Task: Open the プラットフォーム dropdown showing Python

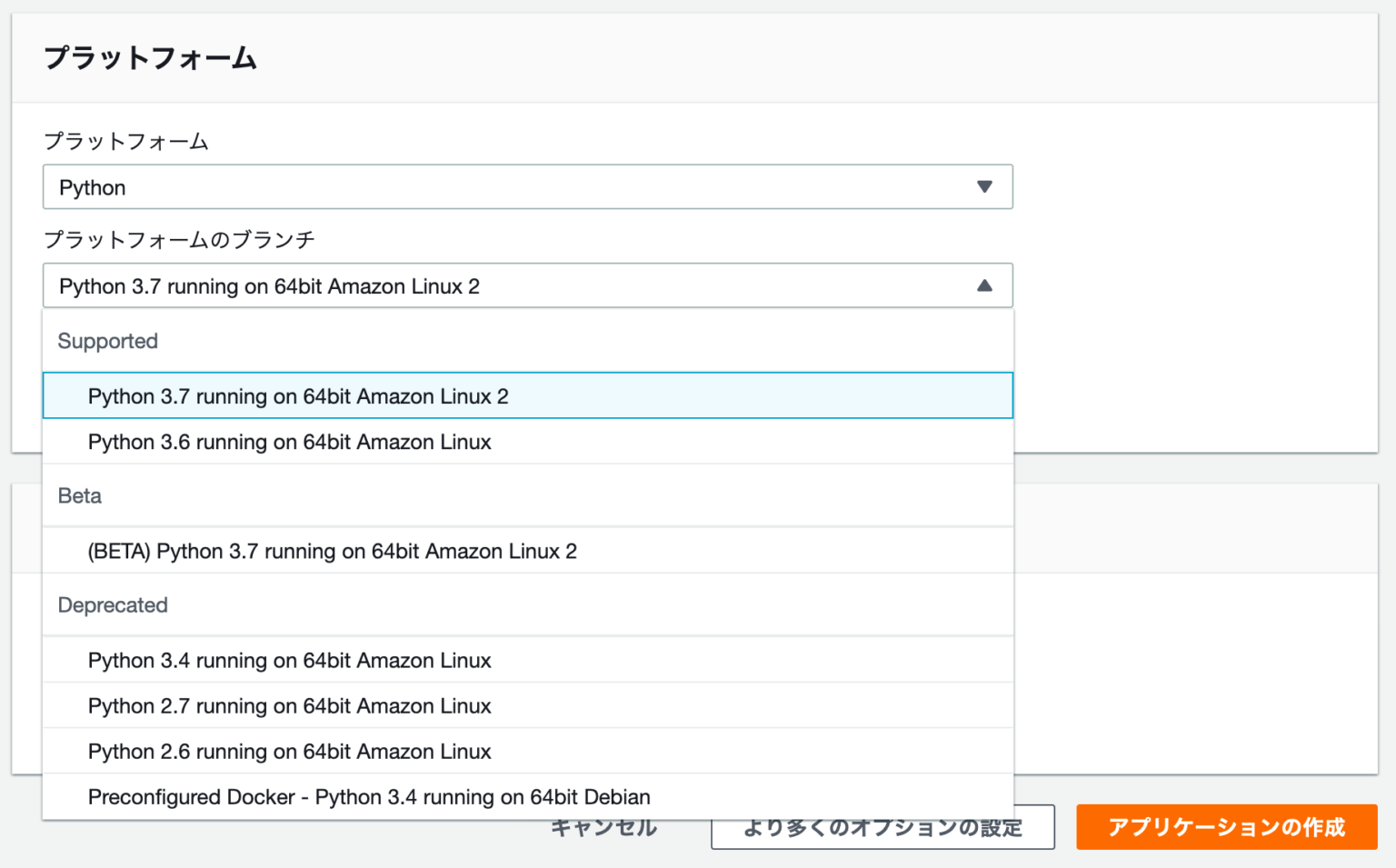Action: pos(527,186)
